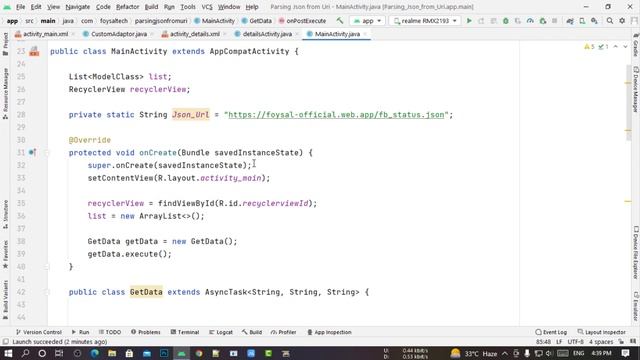
Task: Run the app with the green play icon
Action: pos(469,20)
